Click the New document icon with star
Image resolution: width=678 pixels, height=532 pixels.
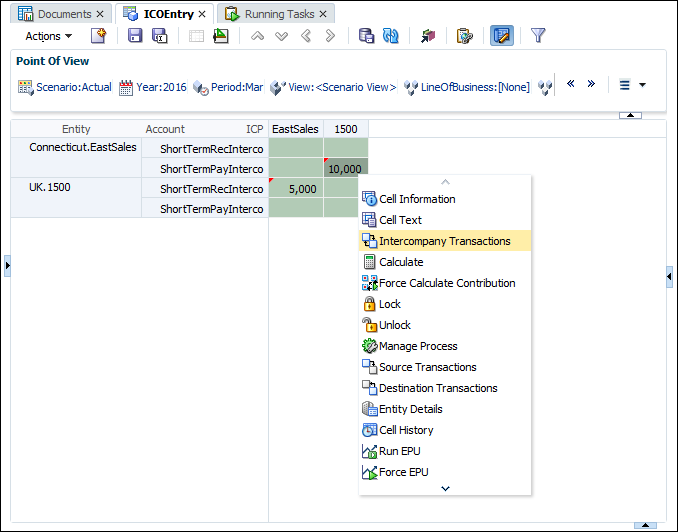point(99,35)
